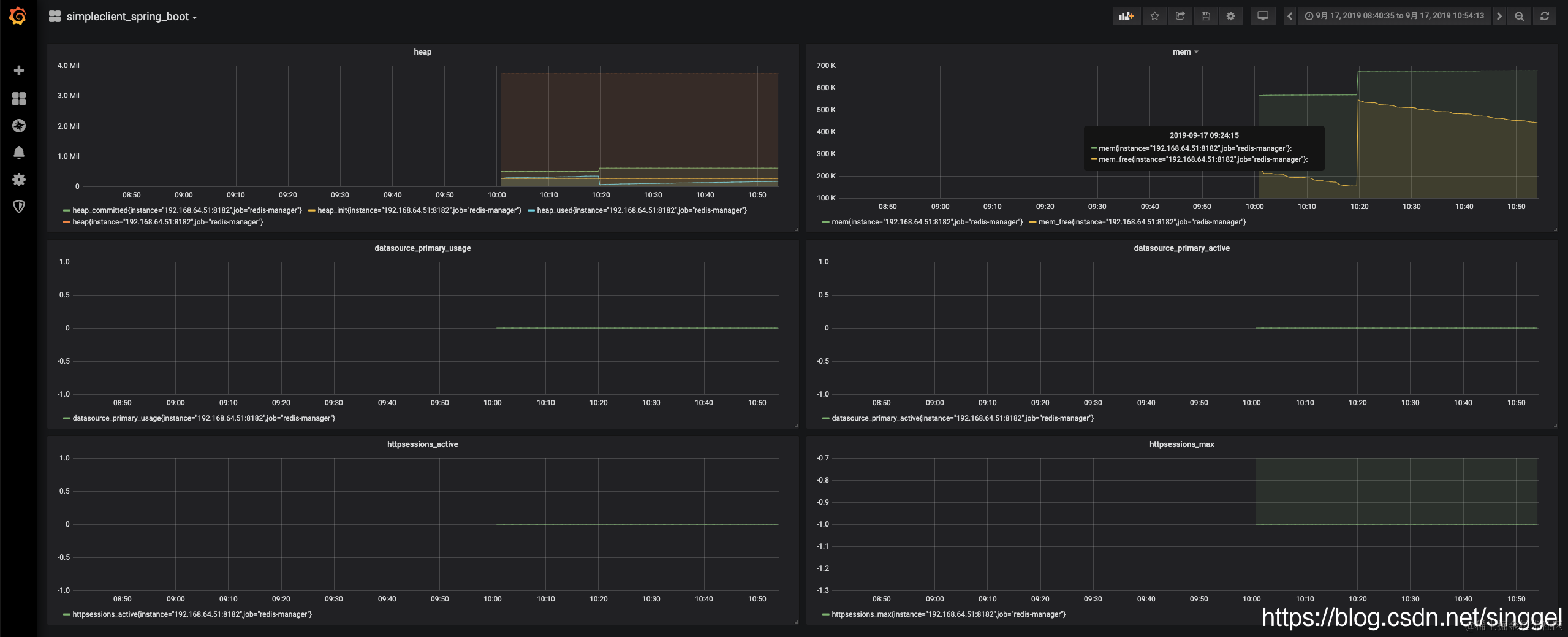This screenshot has width=1568, height=637.
Task: Toggle heap_committed series in heap legend
Action: pos(187,210)
